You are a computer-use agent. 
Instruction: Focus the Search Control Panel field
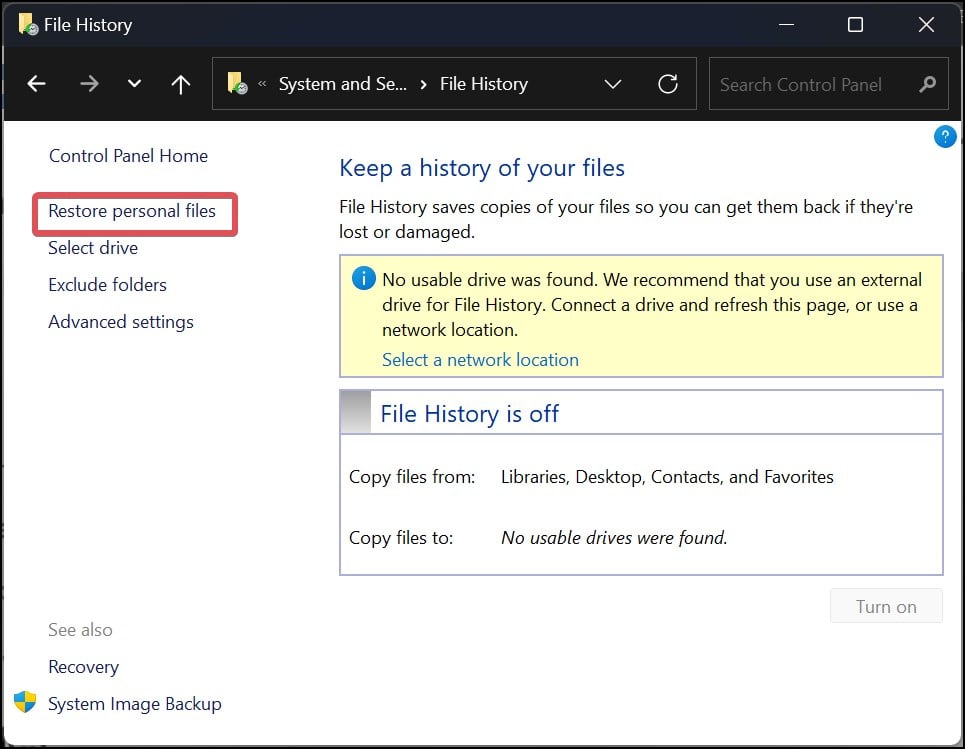[810, 84]
